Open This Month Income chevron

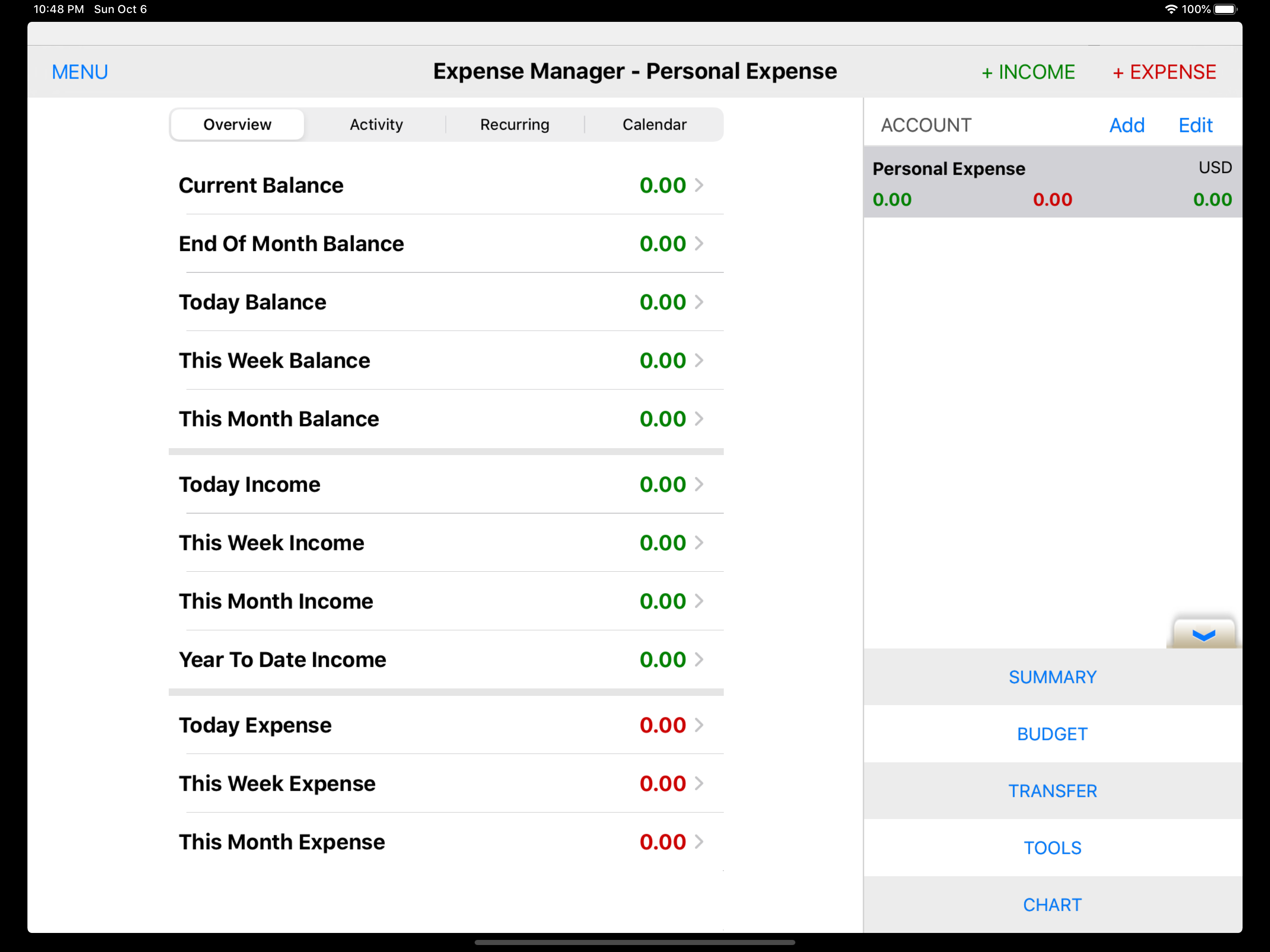point(699,601)
